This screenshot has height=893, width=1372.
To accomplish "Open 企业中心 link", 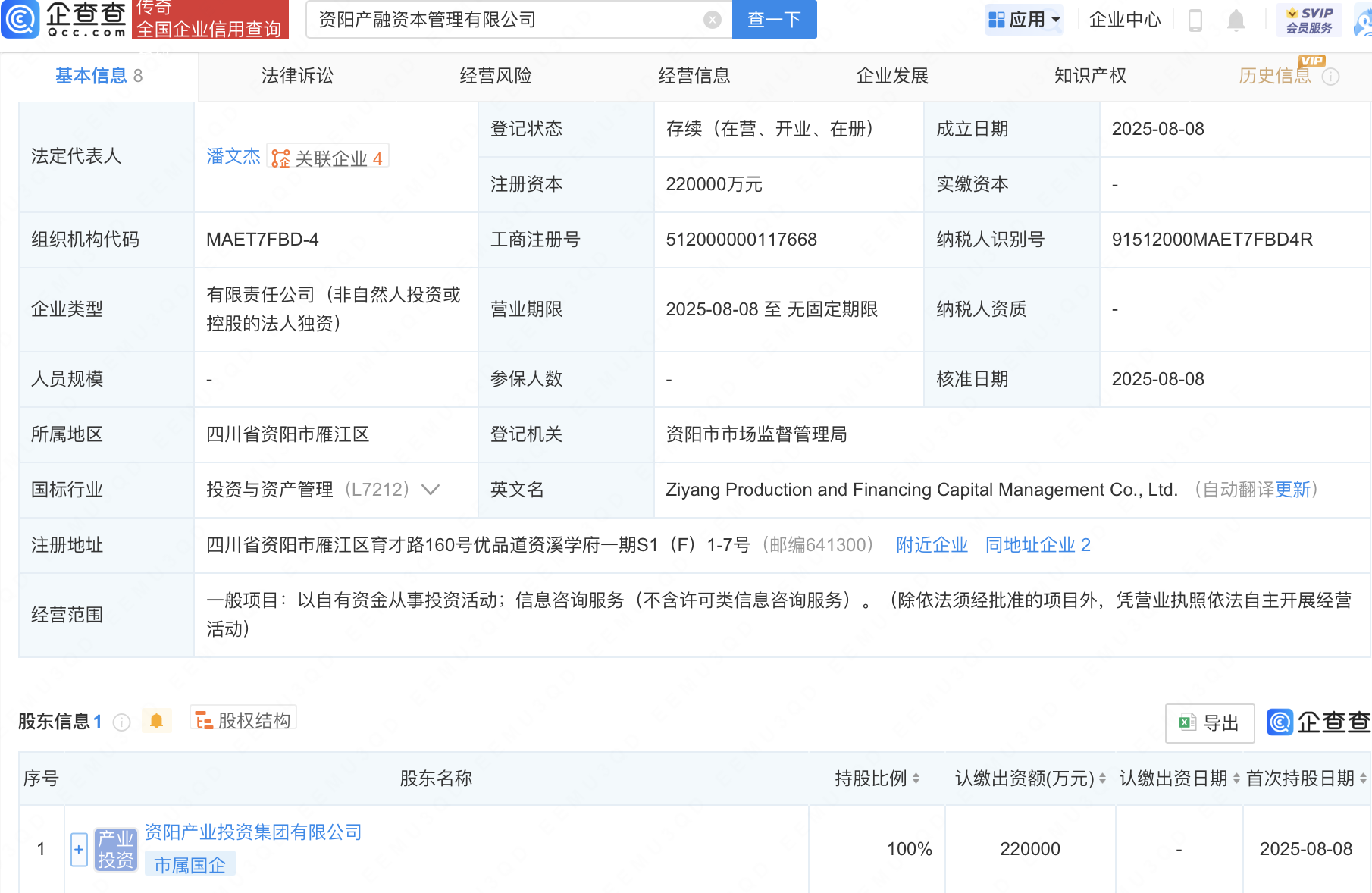I will [x=1125, y=20].
